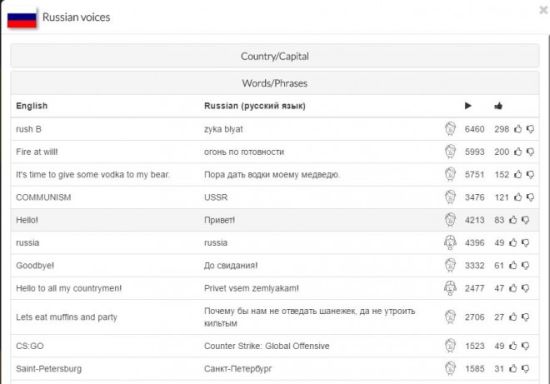Viewport: 550px width, 384px height.
Task: Like the 'Saint-Petersburg' phrase
Action: point(513,369)
